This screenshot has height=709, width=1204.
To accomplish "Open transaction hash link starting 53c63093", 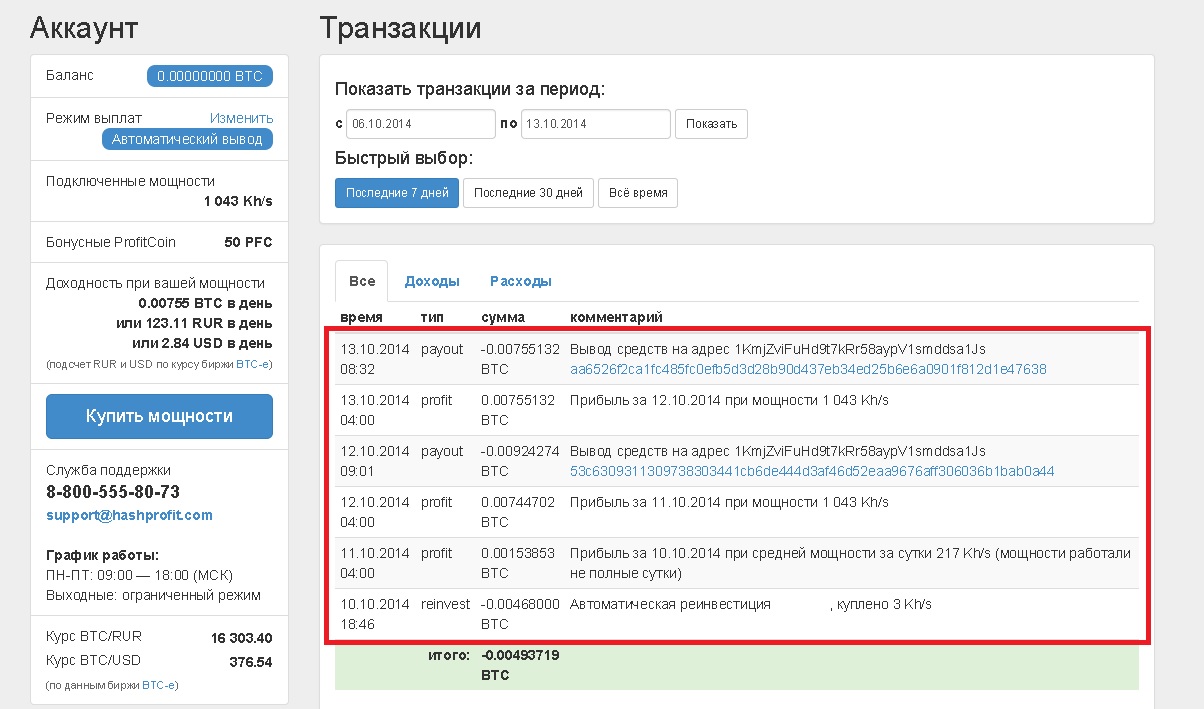I will coord(811,471).
